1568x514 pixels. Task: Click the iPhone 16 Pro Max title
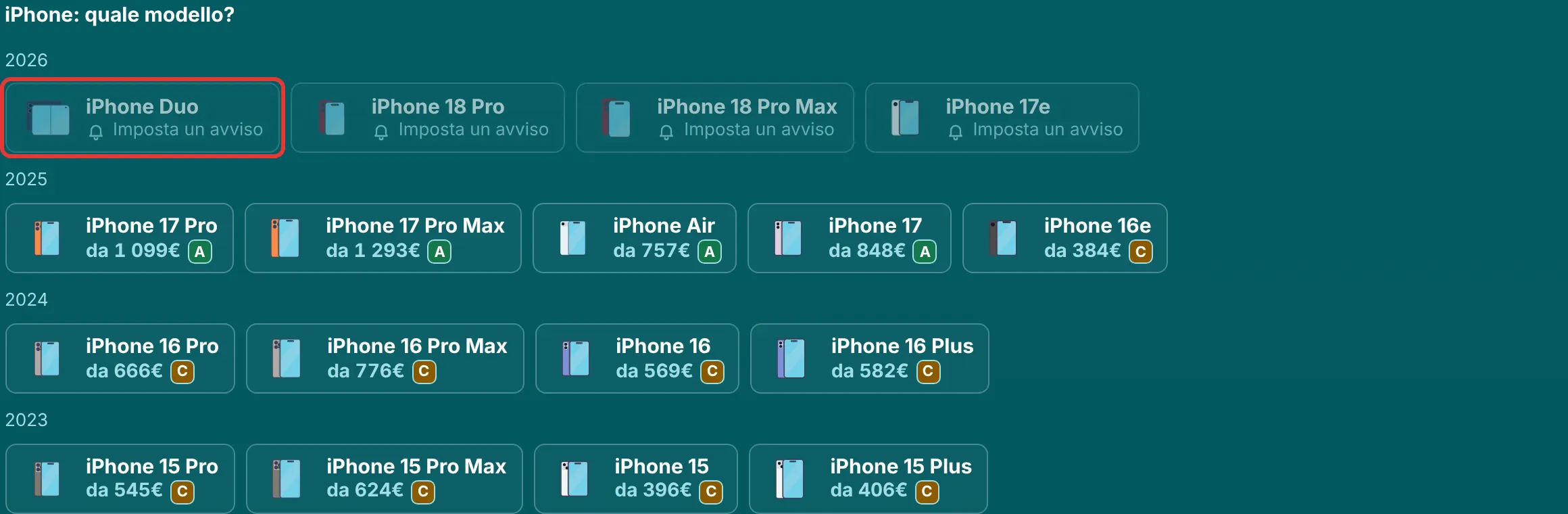[x=417, y=346]
